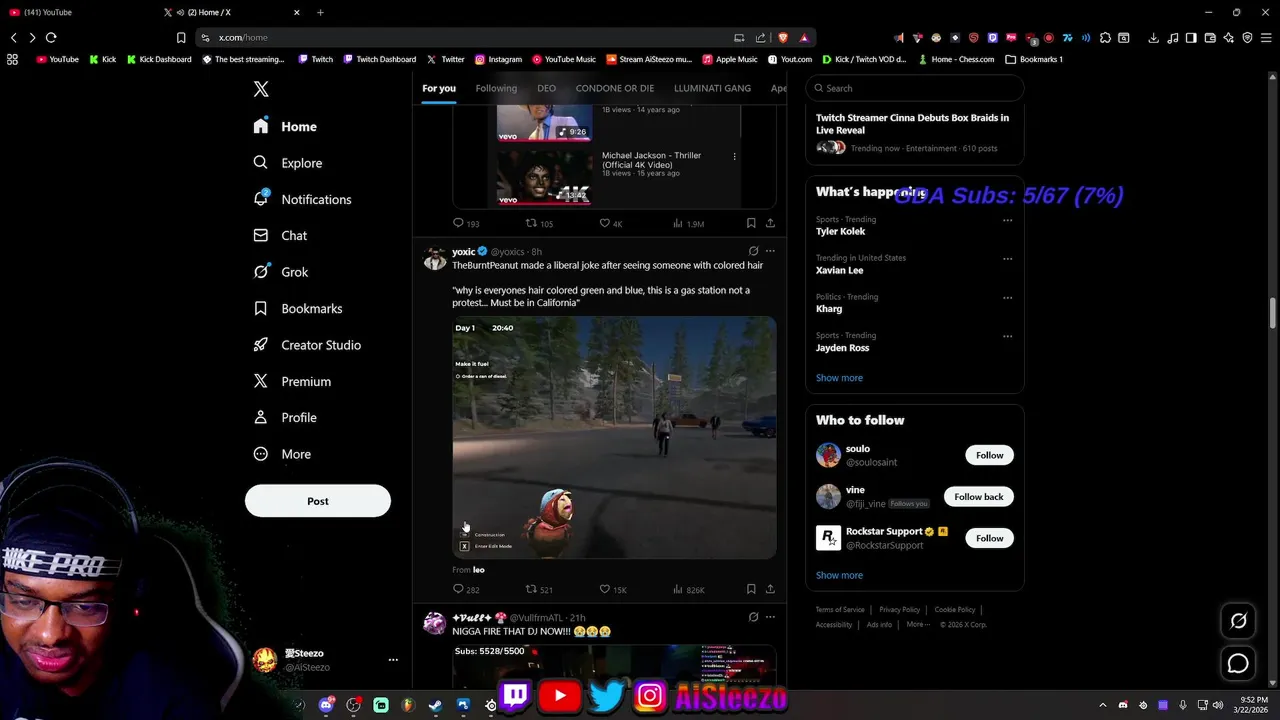Click the X search field
Screen dimensions: 1280x720
pos(914,88)
